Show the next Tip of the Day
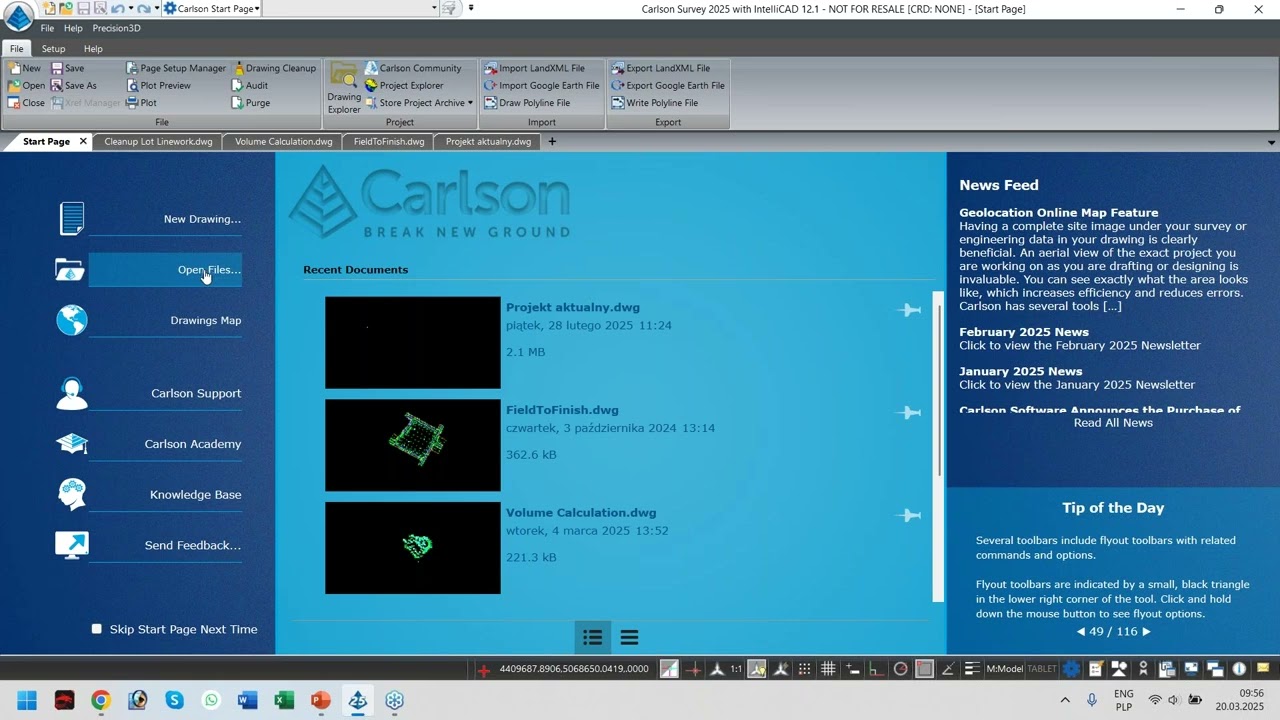The height and width of the screenshot is (720, 1280). click(x=1146, y=632)
